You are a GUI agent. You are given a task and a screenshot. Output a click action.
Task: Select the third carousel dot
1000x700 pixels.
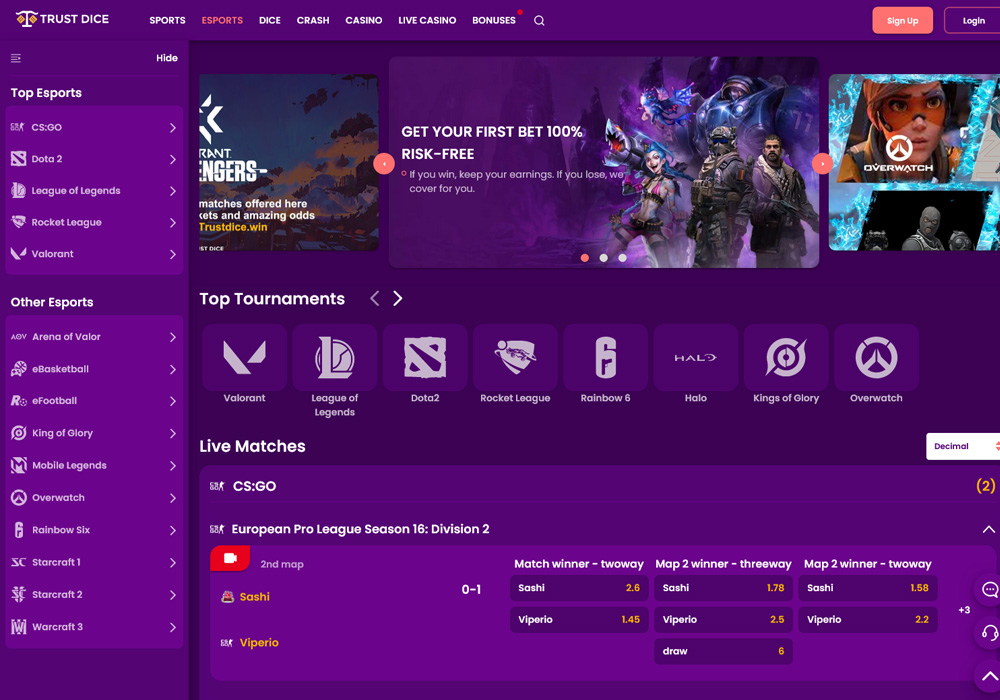click(622, 258)
